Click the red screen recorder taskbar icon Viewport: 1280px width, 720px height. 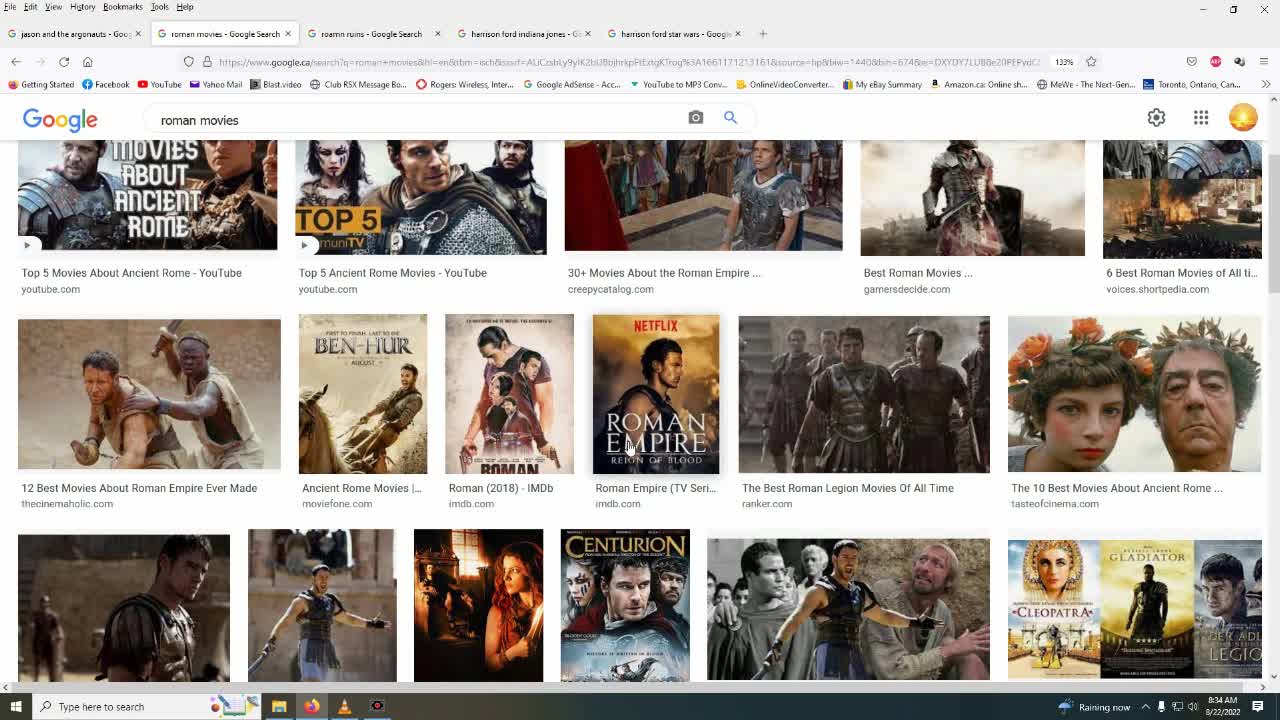click(x=377, y=707)
